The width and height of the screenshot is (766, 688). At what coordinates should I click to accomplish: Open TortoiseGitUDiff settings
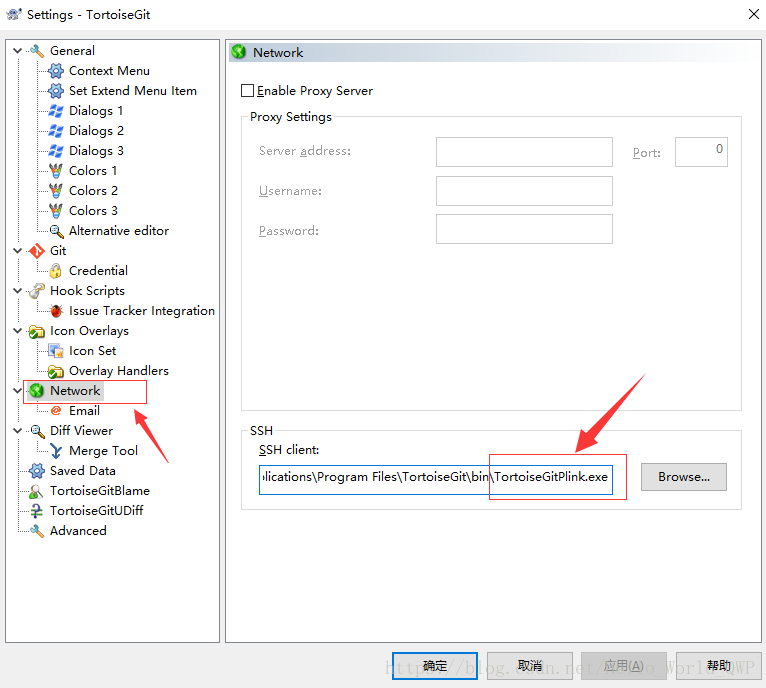[x=96, y=511]
